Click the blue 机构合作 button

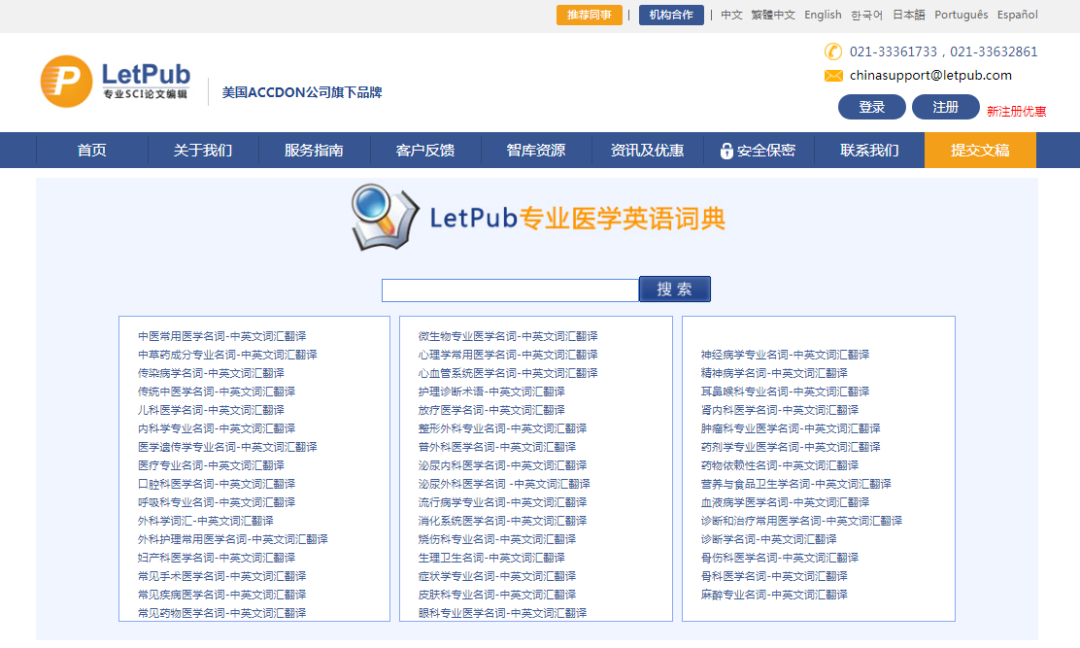coord(671,15)
